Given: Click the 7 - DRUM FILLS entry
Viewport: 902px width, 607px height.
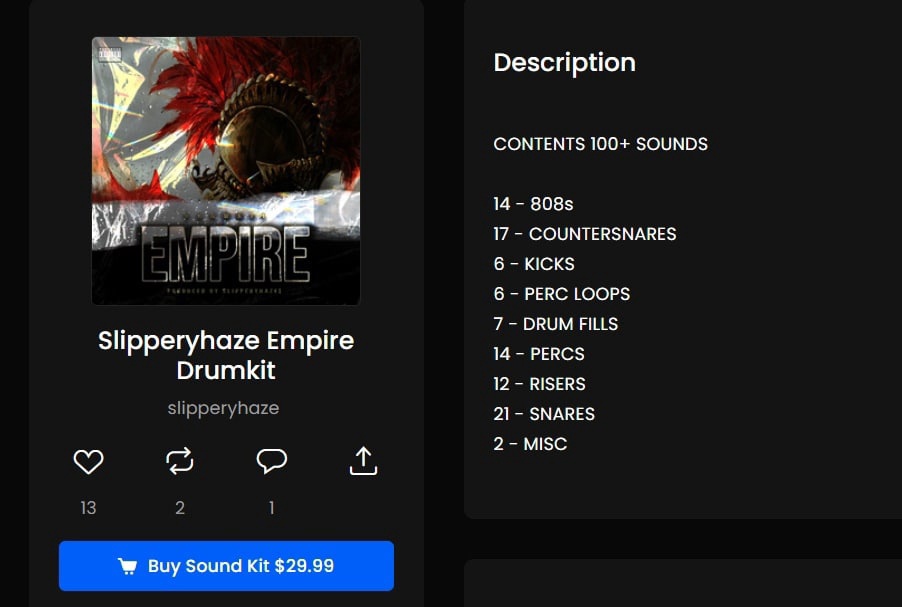Looking at the screenshot, I should (556, 323).
